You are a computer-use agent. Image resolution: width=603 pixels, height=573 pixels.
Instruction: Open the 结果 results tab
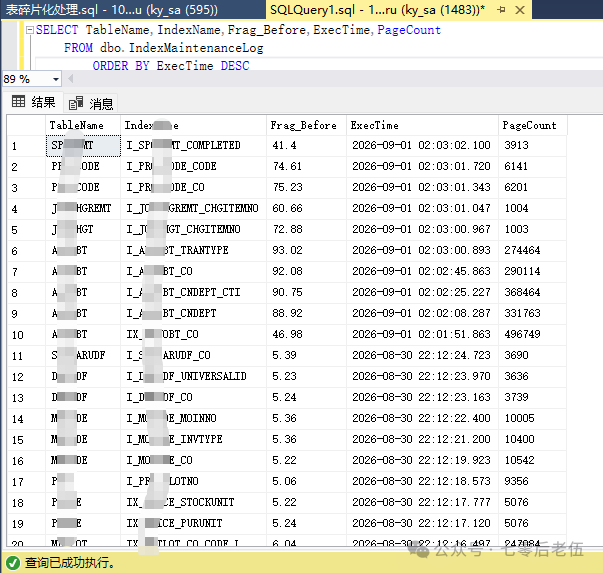point(33,102)
